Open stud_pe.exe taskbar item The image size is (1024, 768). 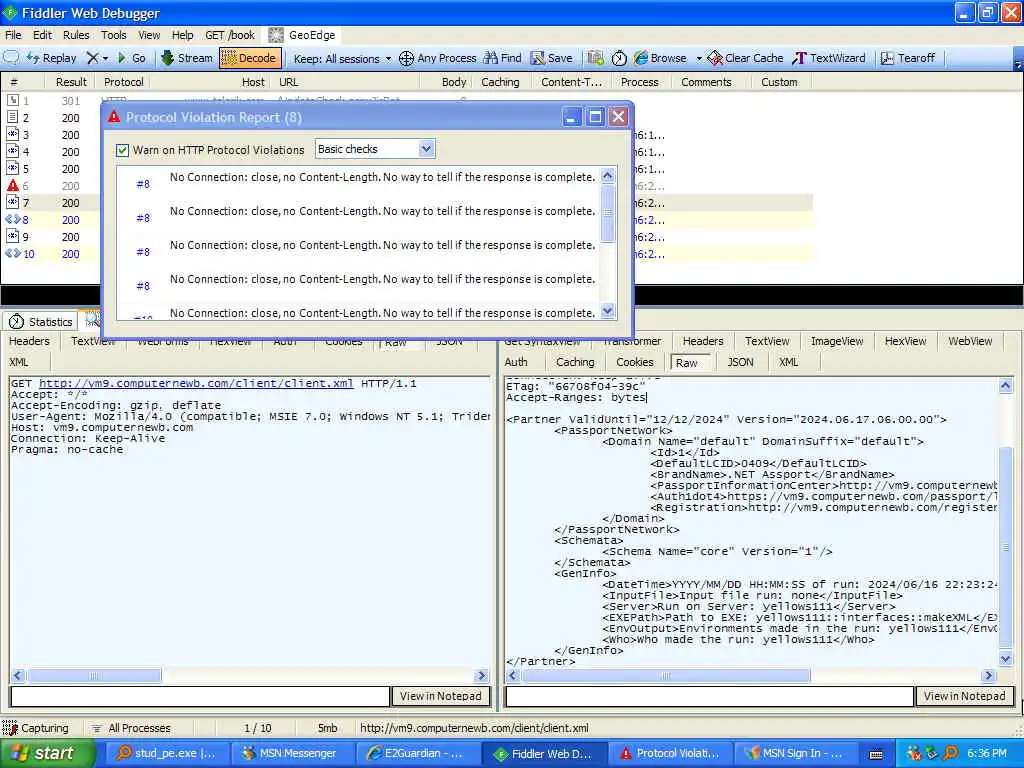pyautogui.click(x=165, y=753)
